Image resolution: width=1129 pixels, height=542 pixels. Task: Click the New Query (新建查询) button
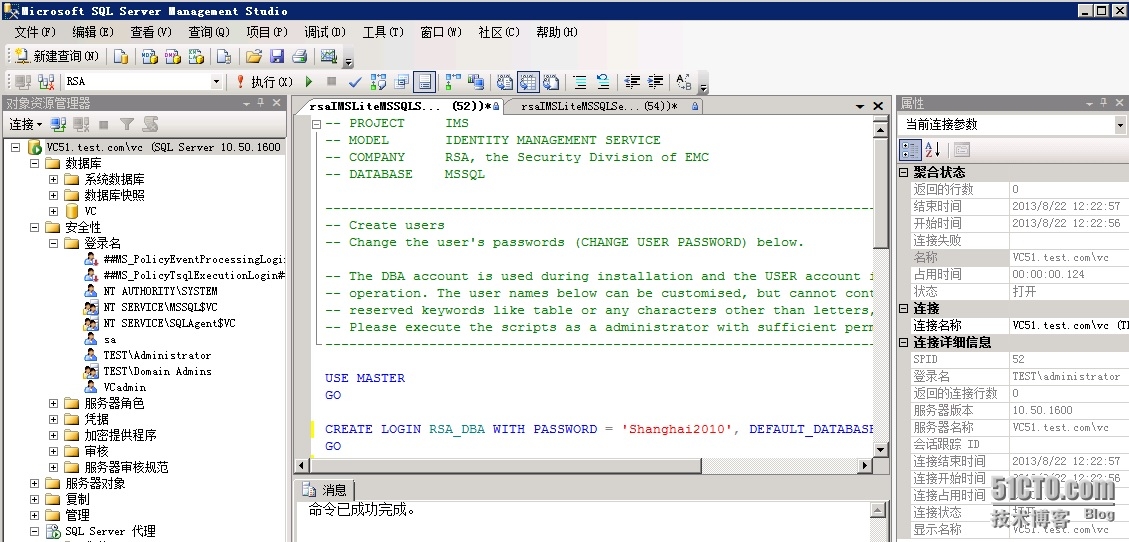click(57, 56)
